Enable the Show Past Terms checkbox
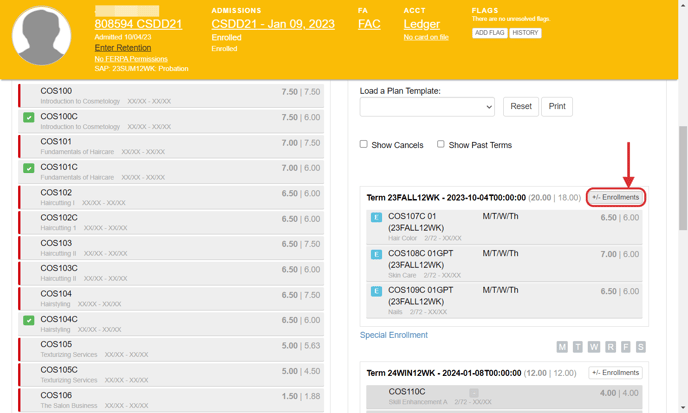Image resolution: width=688 pixels, height=413 pixels. click(440, 144)
